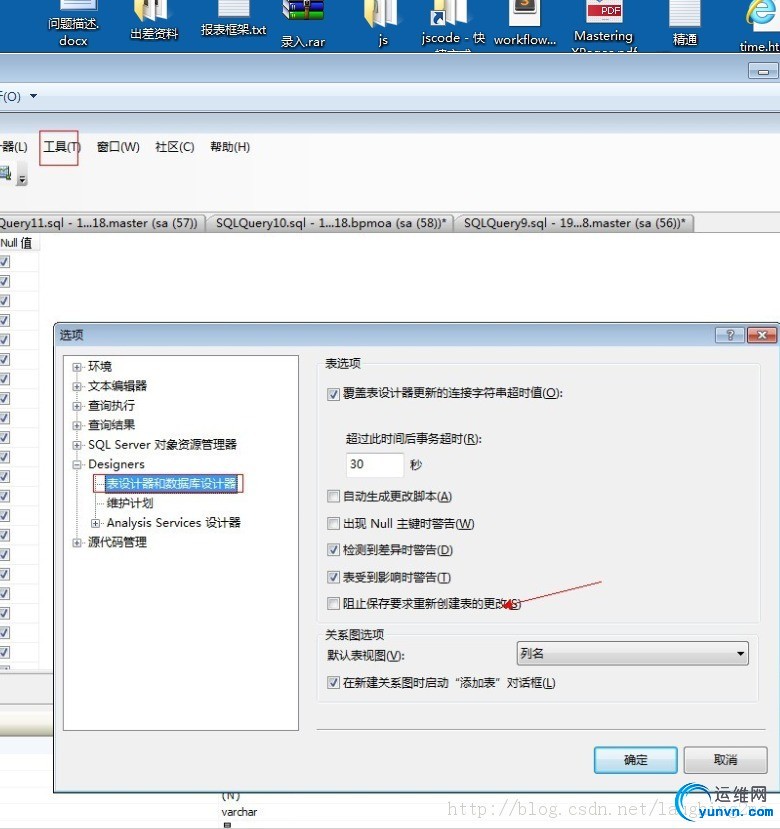
Task: Open the jscode shortcut icon
Action: pyautogui.click(x=453, y=24)
